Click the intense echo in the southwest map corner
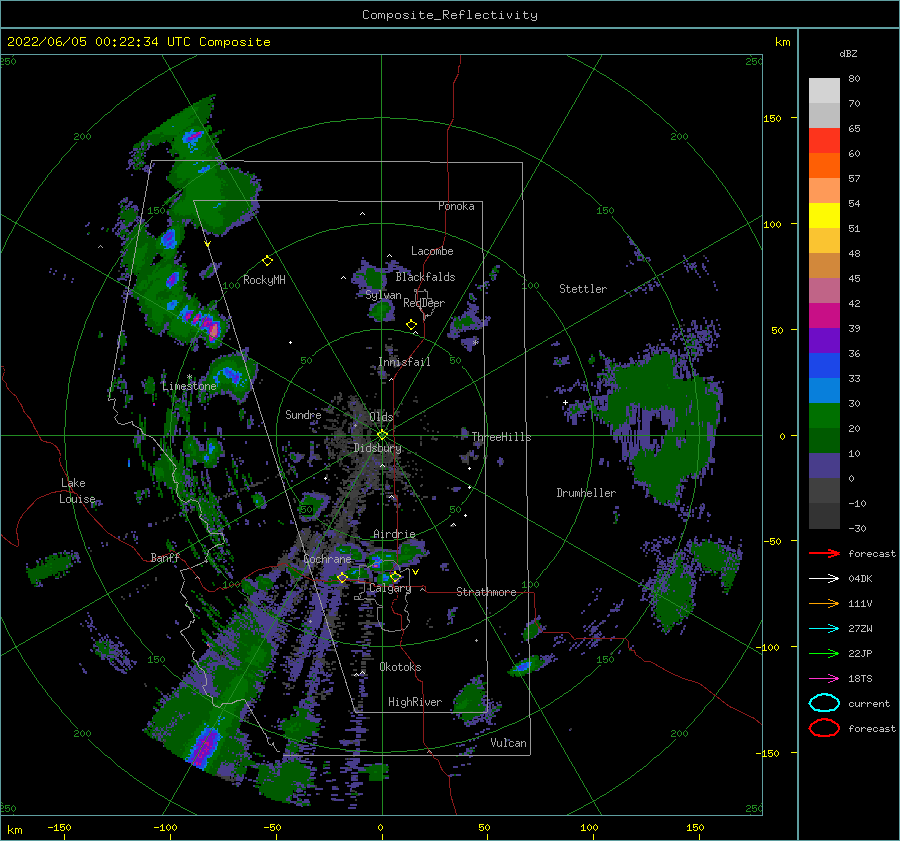 204,746
